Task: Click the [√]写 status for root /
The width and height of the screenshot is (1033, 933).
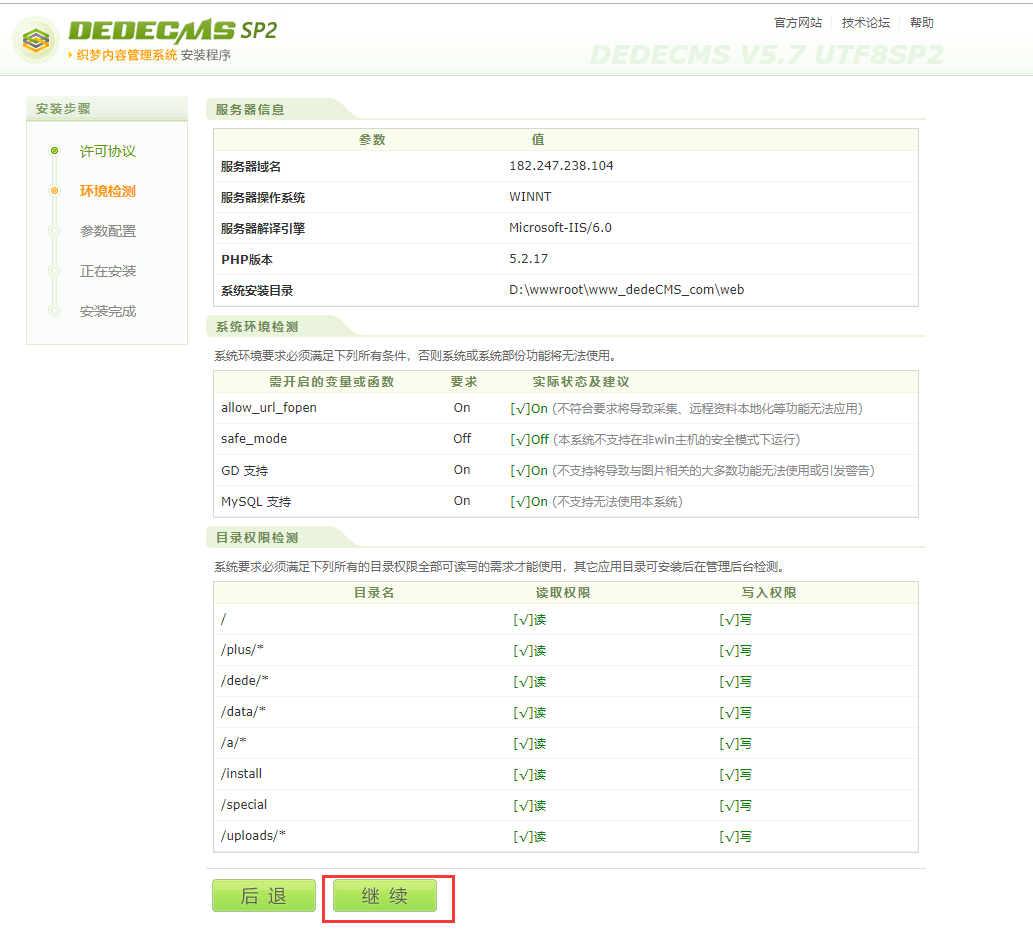Action: point(735,620)
